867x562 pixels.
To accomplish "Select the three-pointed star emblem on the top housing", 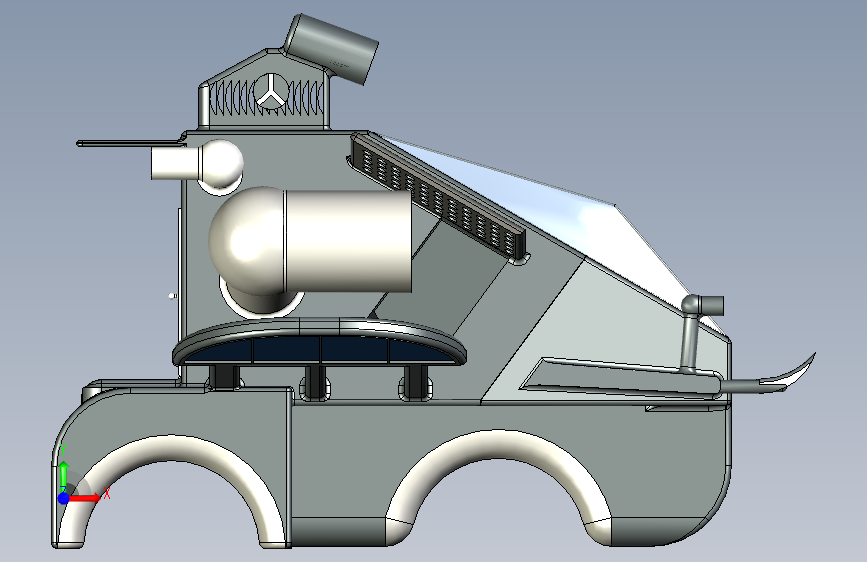I will tap(270, 91).
